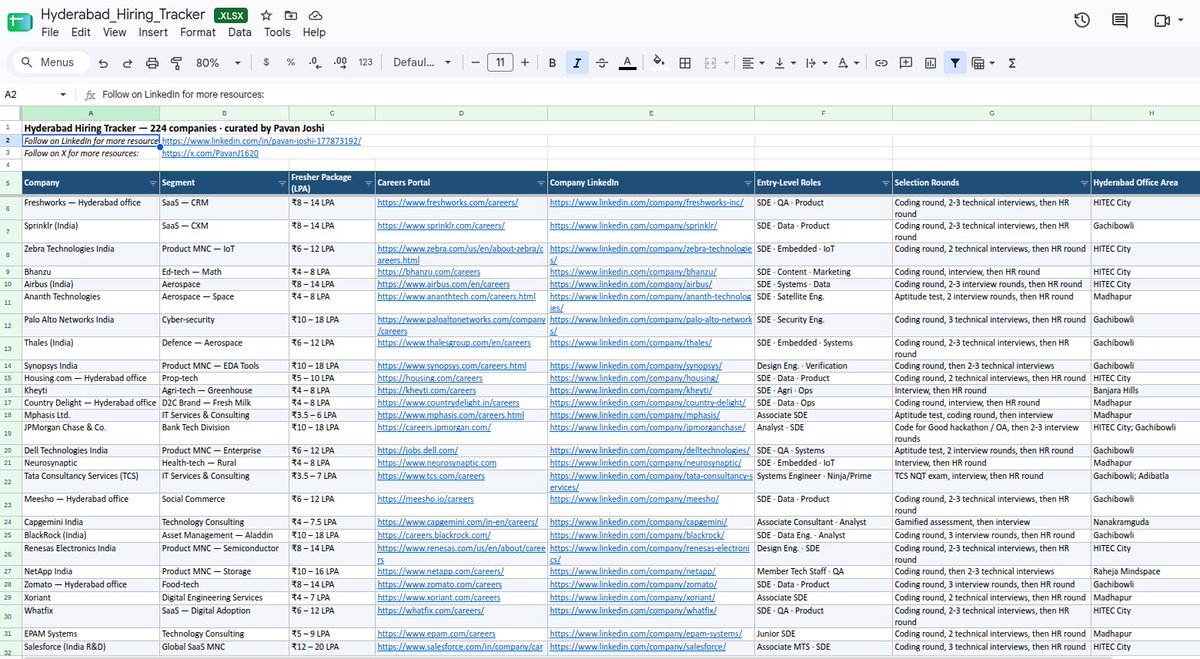Open the text color picker
The image size is (1200, 659).
pos(627,62)
